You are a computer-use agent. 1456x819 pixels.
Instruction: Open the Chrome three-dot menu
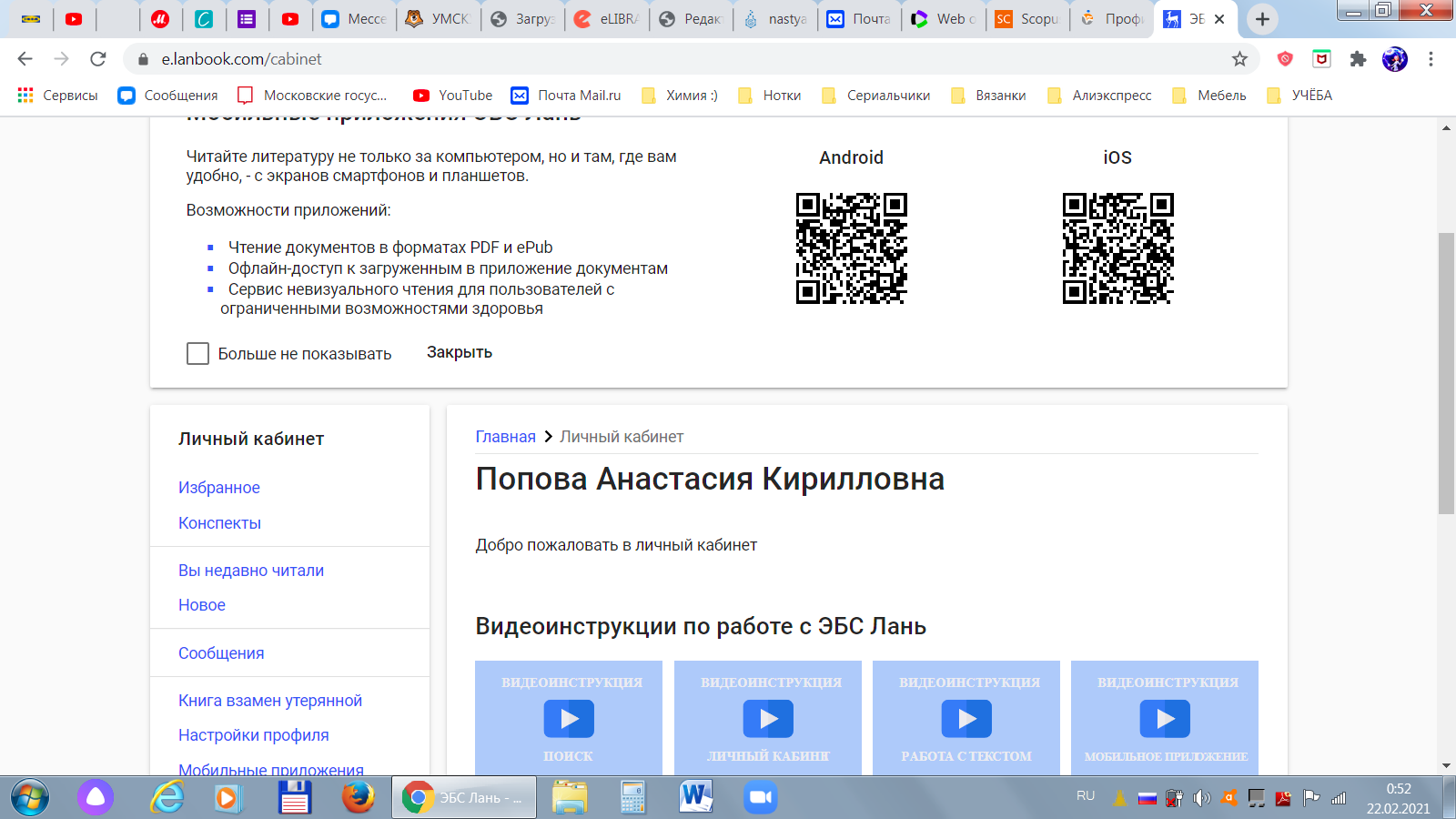1431,59
